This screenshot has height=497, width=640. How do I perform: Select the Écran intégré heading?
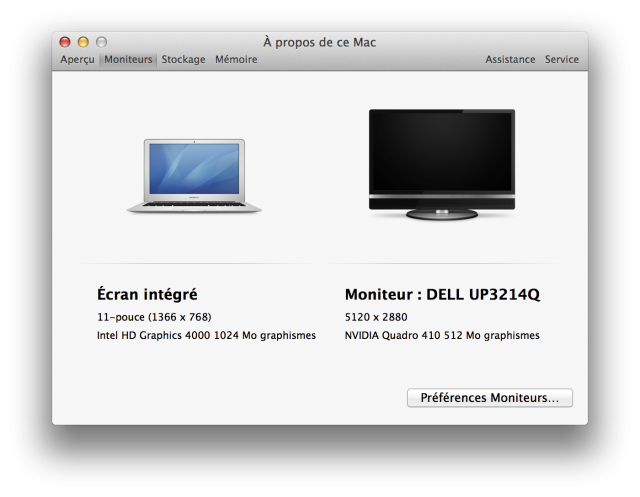click(147, 294)
